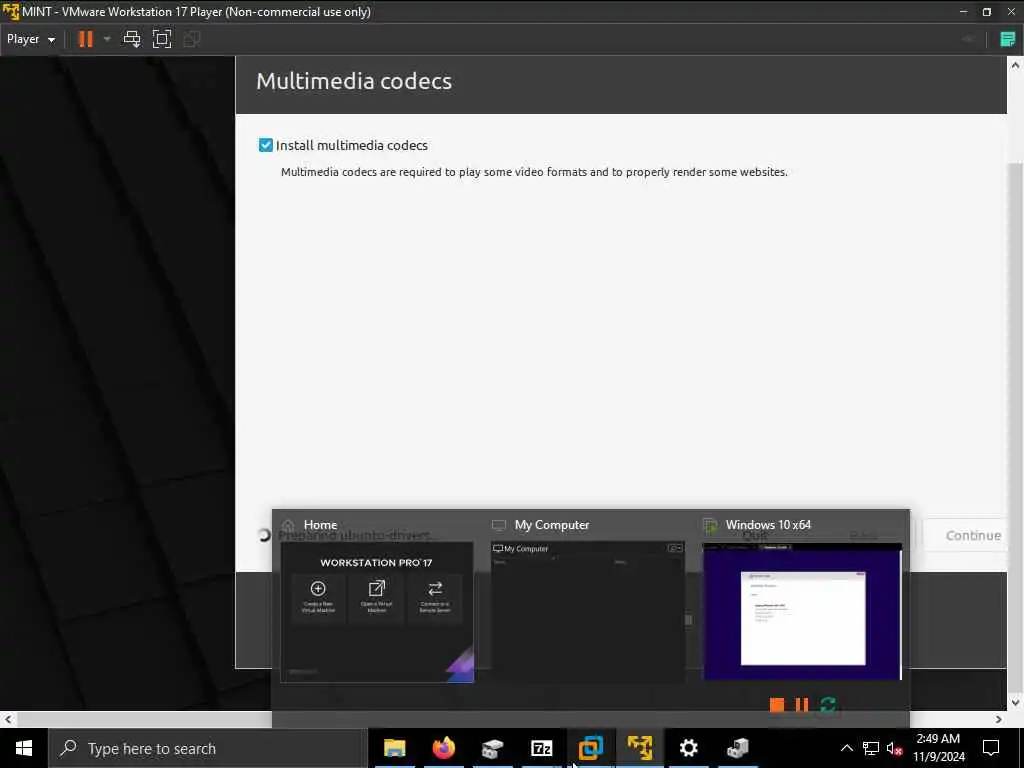Click the installer taskbar icon right of Settings
Image resolution: width=1024 pixels, height=768 pixels.
[737, 748]
